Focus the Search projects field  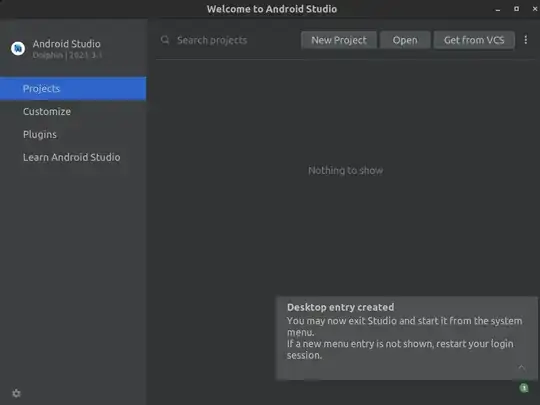(227, 40)
